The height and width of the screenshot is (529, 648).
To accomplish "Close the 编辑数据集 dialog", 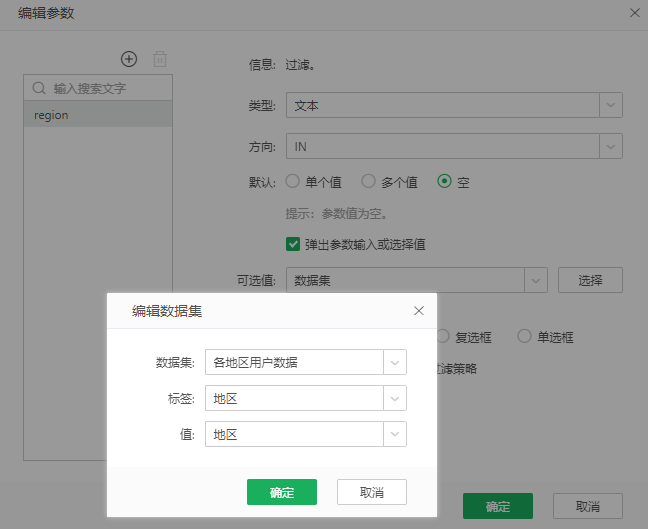I will point(419,311).
